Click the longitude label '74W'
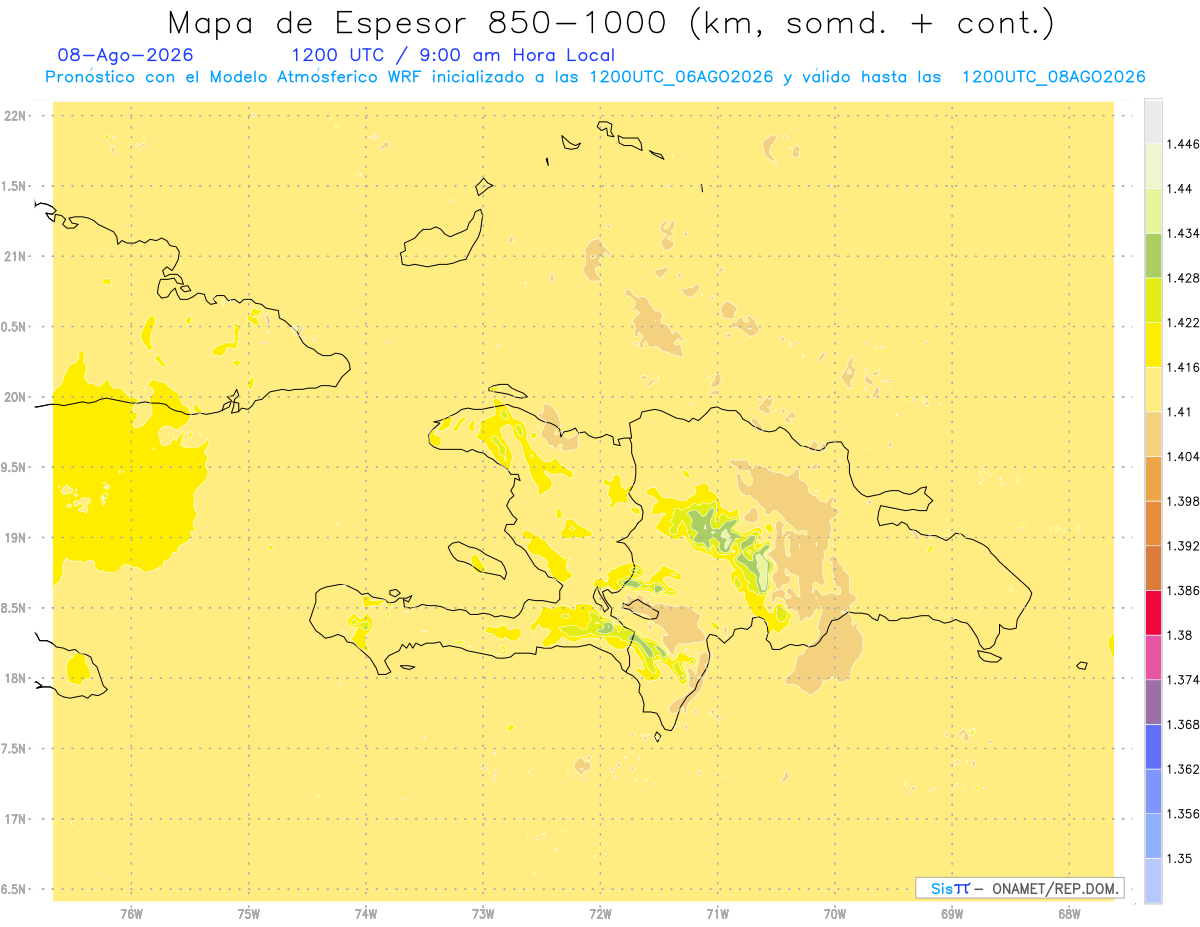 366,913
